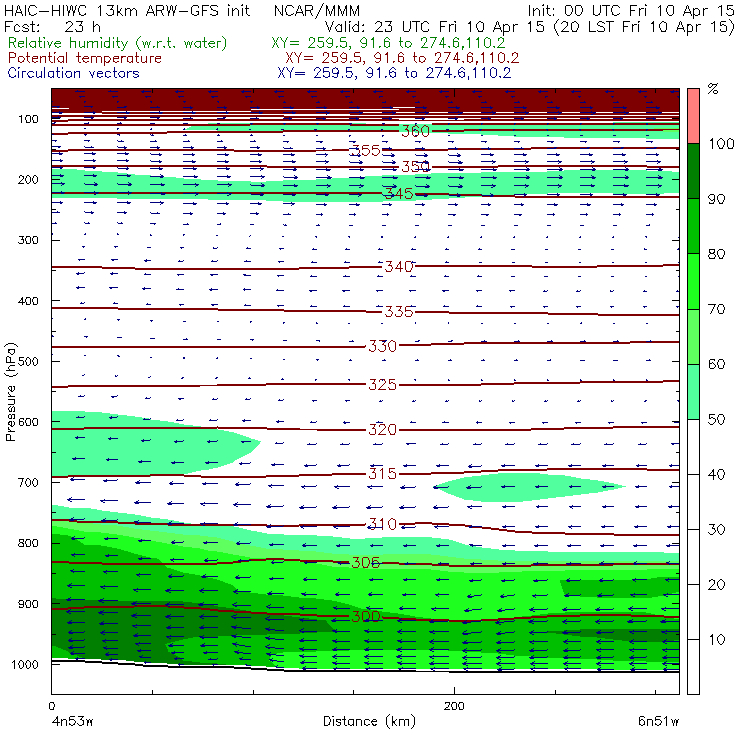740x740 pixels.
Task: Click the 345 contour label
Action: (399, 193)
